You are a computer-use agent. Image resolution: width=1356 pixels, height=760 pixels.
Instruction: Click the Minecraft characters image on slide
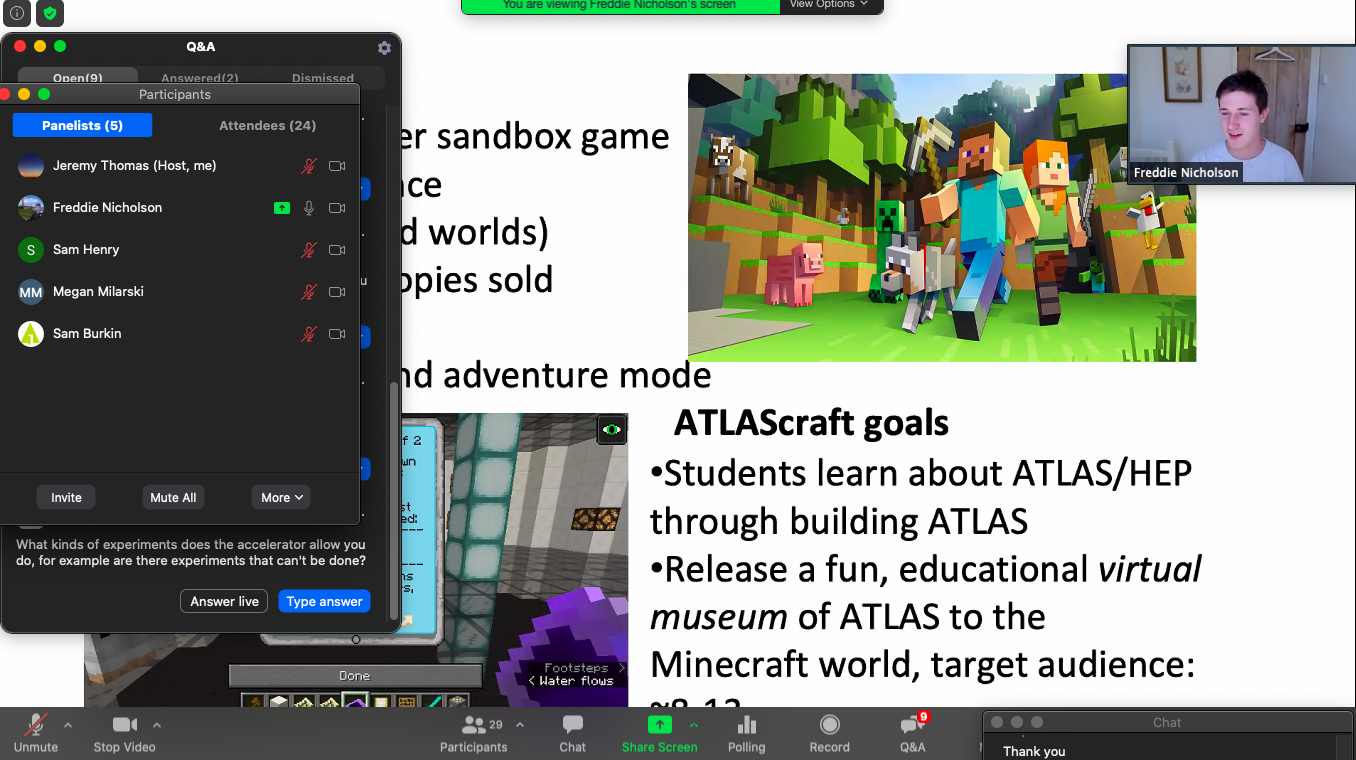942,217
